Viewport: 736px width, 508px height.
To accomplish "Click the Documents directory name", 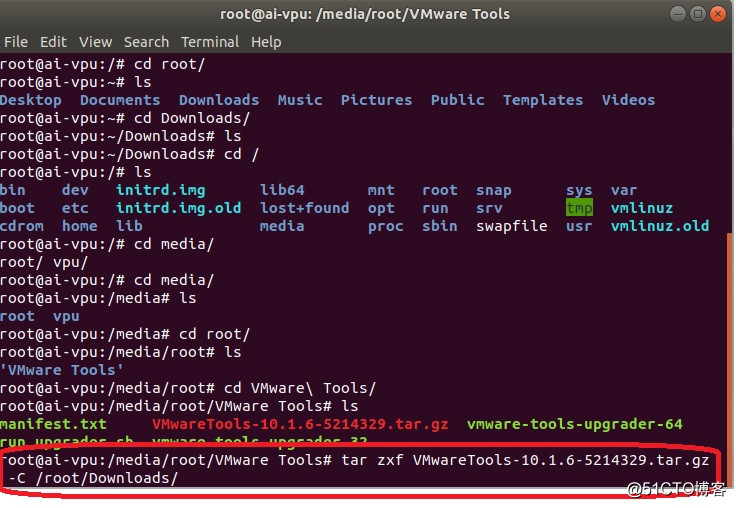I will pos(120,100).
